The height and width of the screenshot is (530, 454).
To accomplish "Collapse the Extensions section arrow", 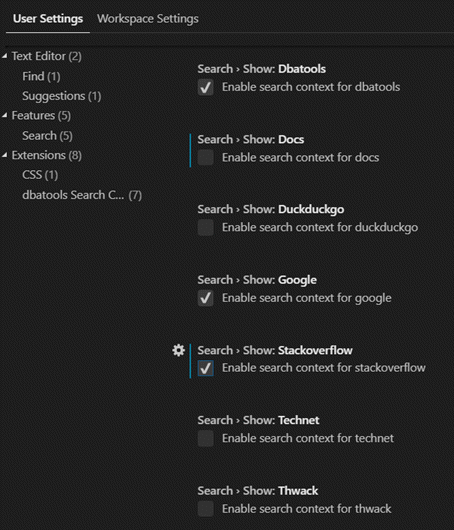I will click(5, 155).
